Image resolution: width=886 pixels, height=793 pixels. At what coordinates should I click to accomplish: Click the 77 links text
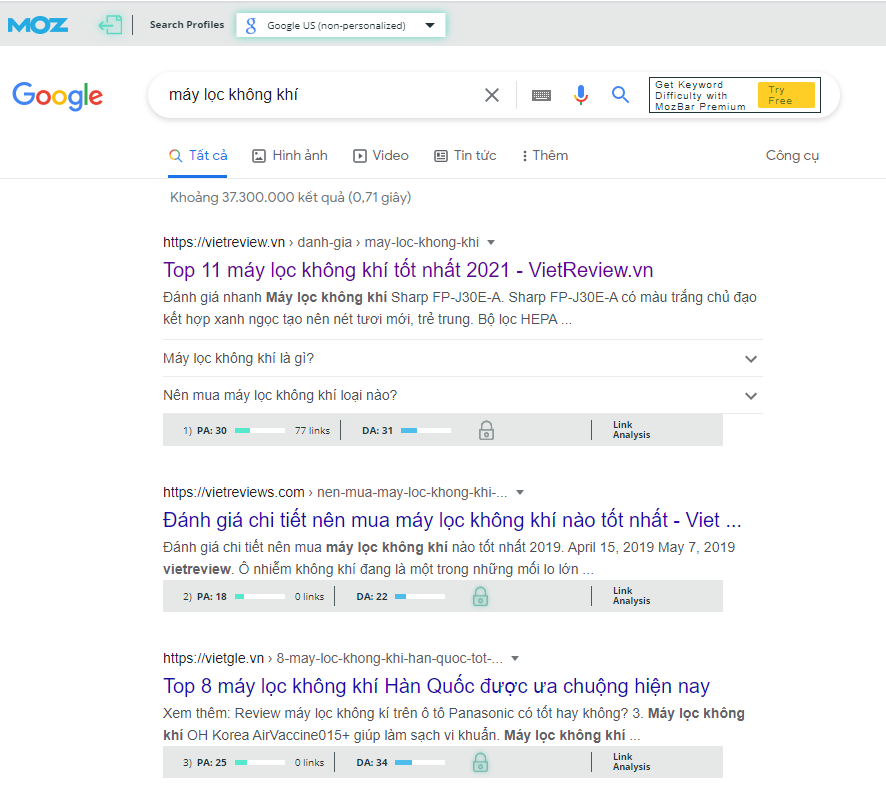coord(312,431)
